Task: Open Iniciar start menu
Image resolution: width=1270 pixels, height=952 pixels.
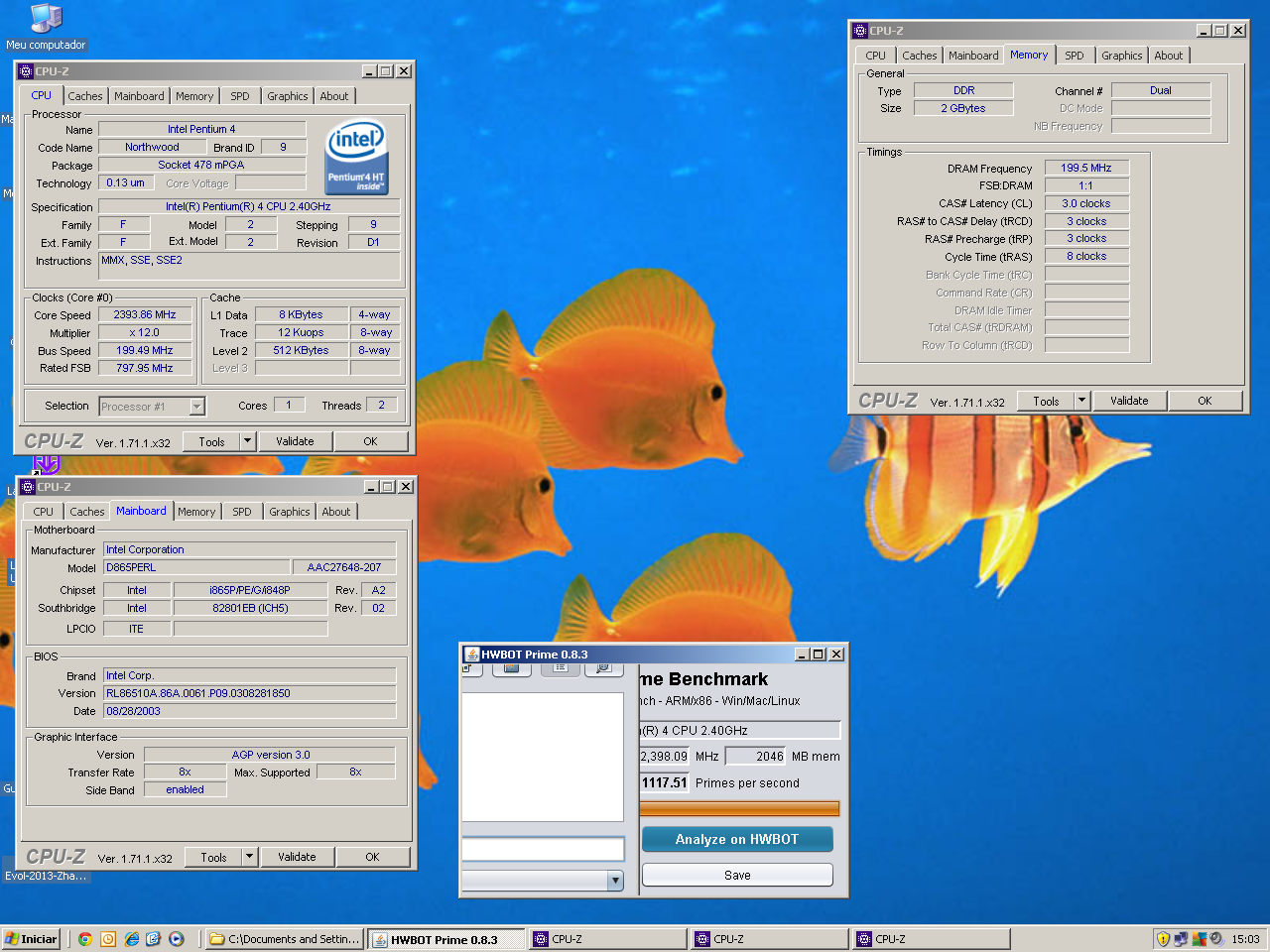Action: coord(32,939)
